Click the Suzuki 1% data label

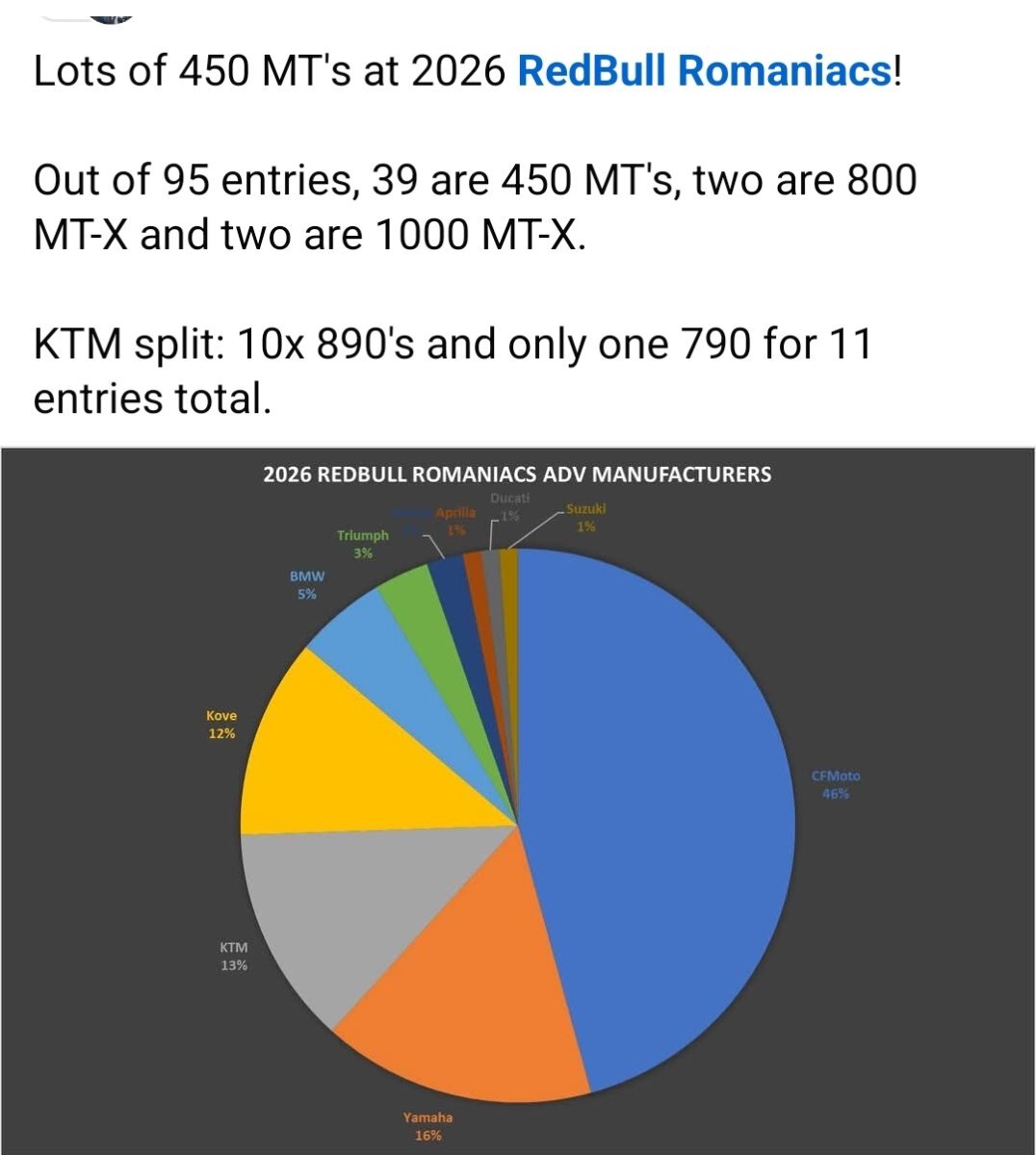pyautogui.click(x=585, y=517)
